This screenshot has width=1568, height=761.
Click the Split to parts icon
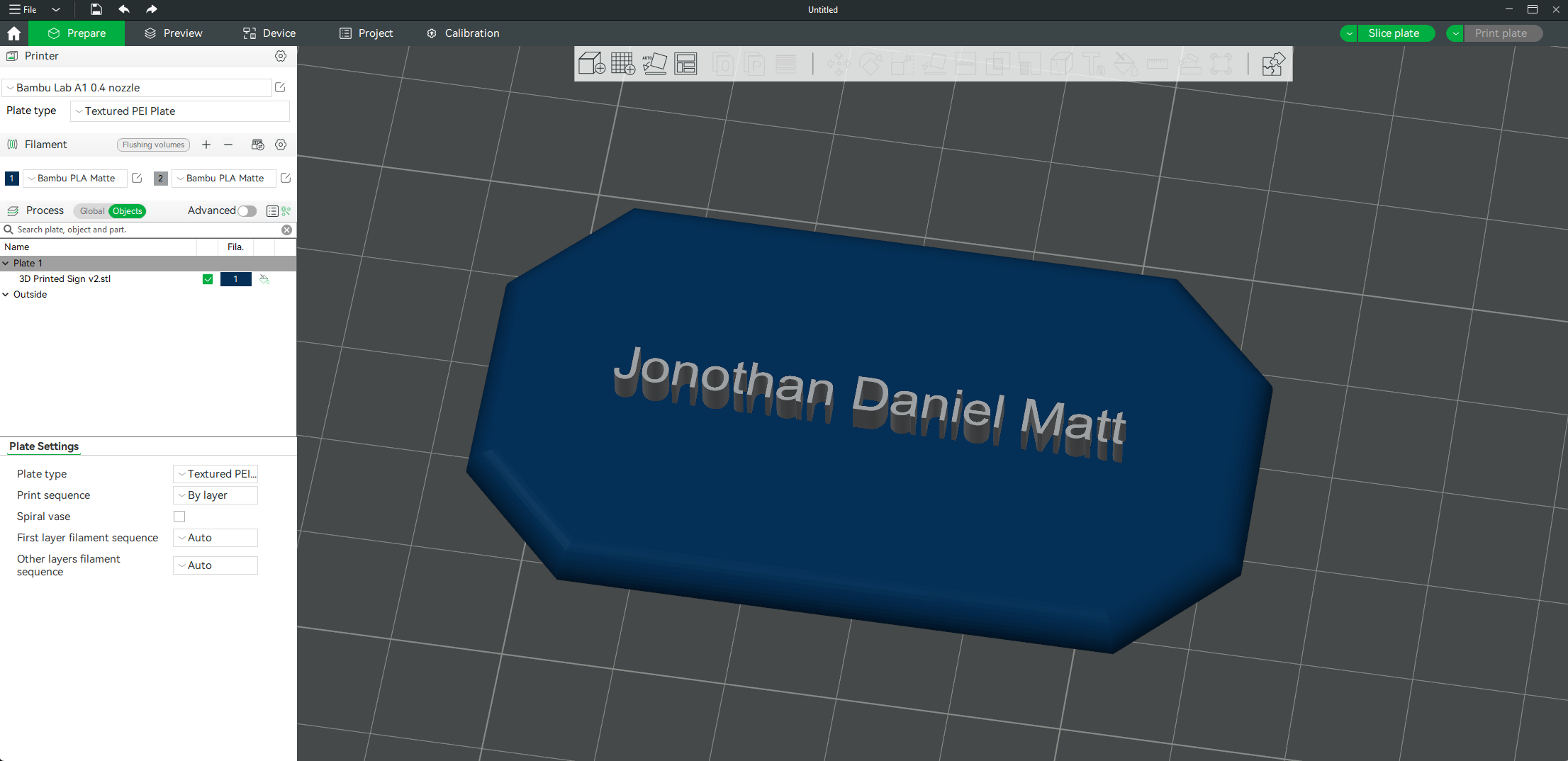pos(754,64)
